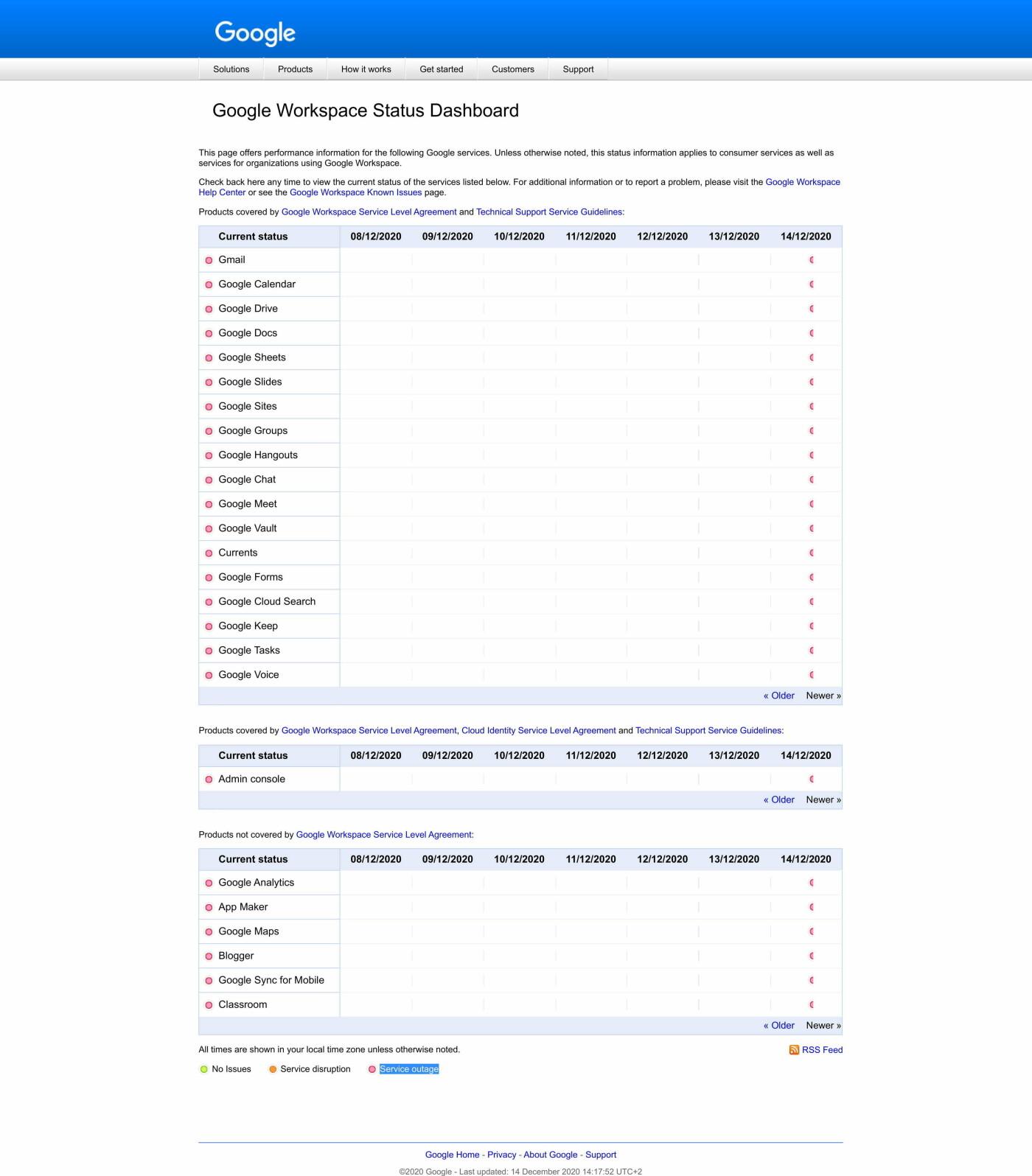
Task: Click the status icon beside Google Chat
Action: (x=209, y=480)
